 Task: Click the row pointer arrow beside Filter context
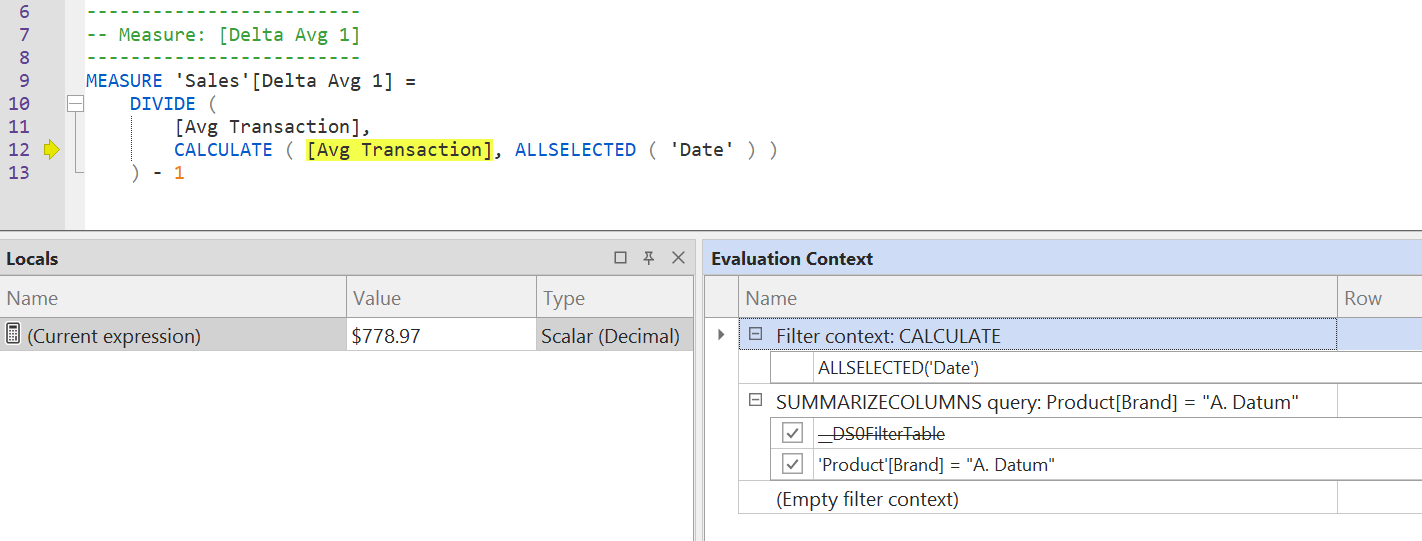click(721, 335)
